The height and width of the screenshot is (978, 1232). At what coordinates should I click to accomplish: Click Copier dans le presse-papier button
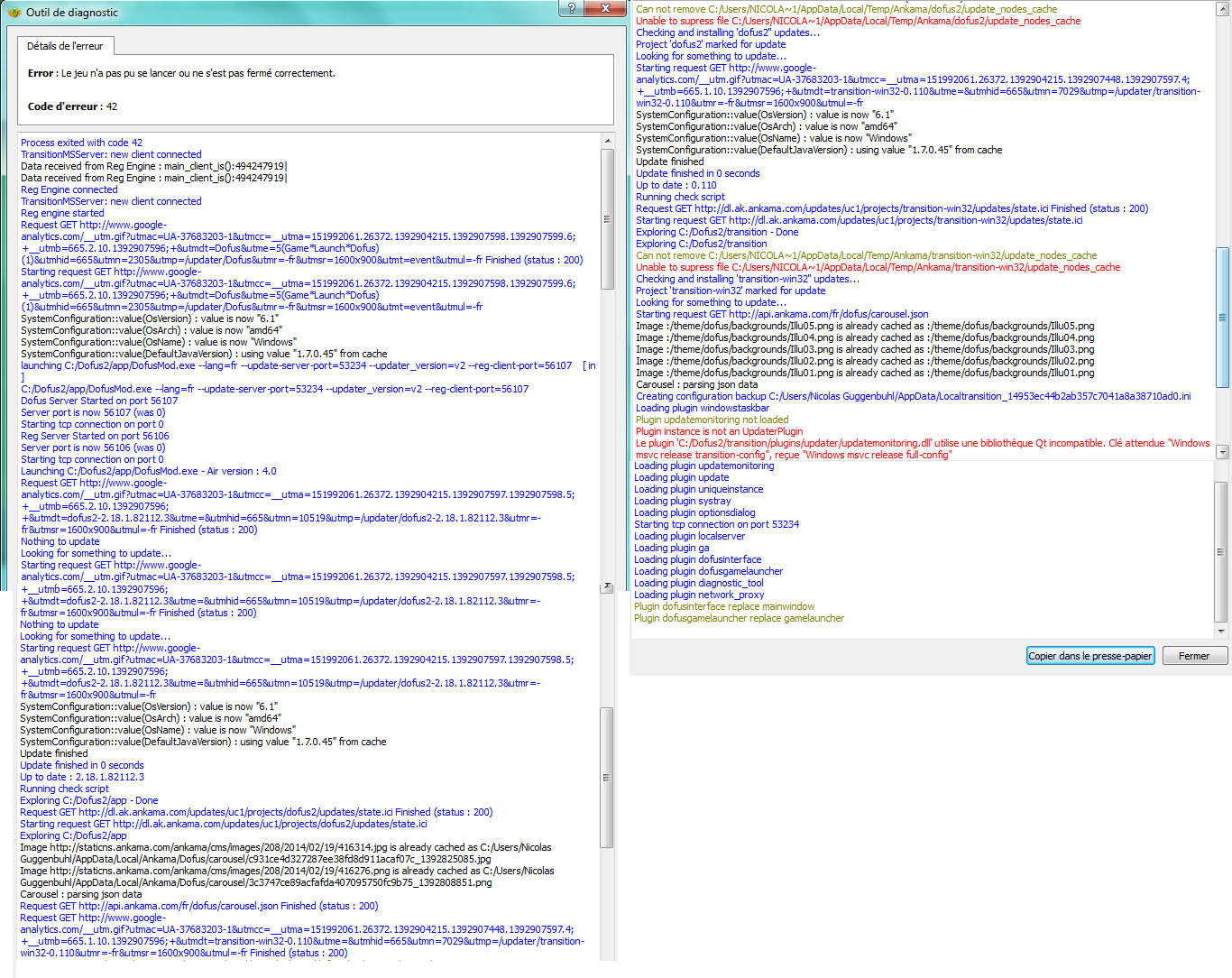1090,656
